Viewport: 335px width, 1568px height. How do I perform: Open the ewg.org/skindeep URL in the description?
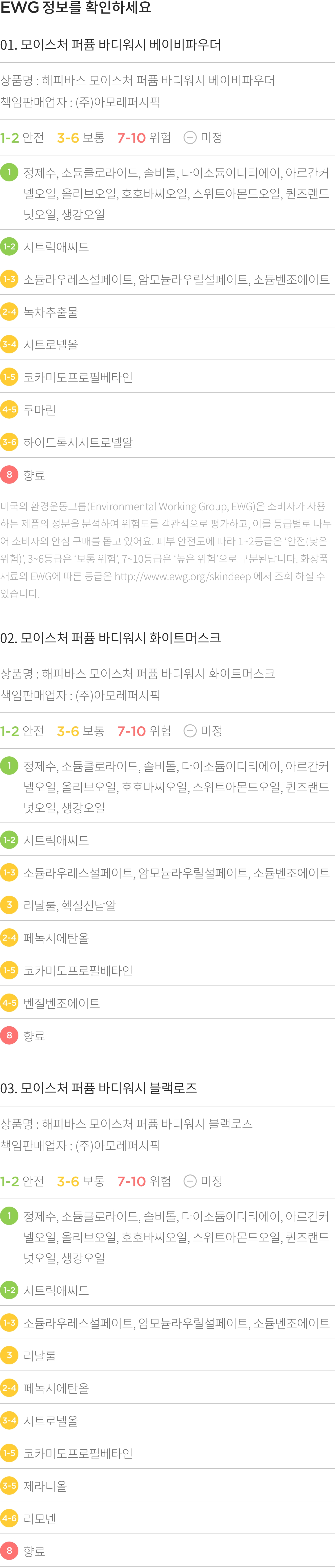click(x=182, y=576)
